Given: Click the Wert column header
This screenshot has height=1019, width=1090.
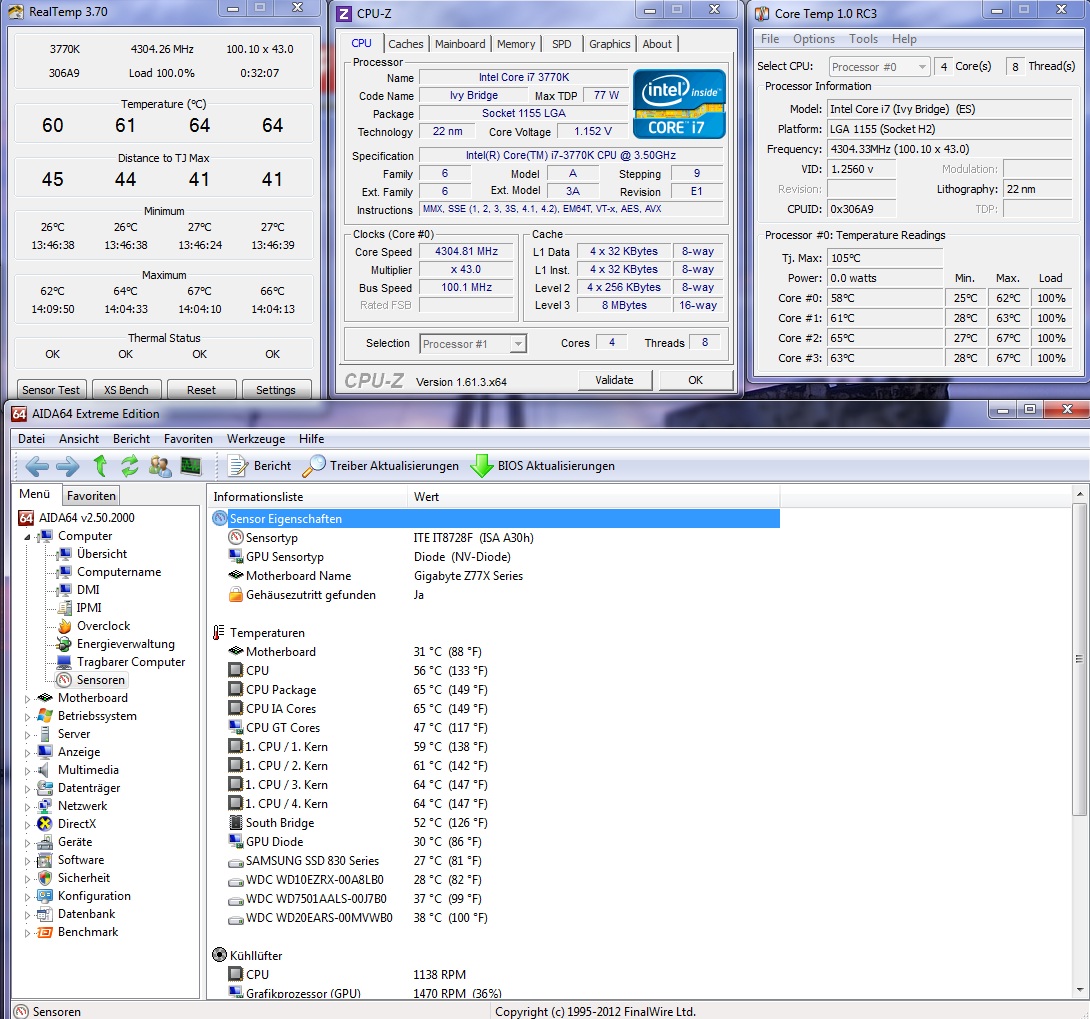Looking at the screenshot, I should (x=593, y=497).
